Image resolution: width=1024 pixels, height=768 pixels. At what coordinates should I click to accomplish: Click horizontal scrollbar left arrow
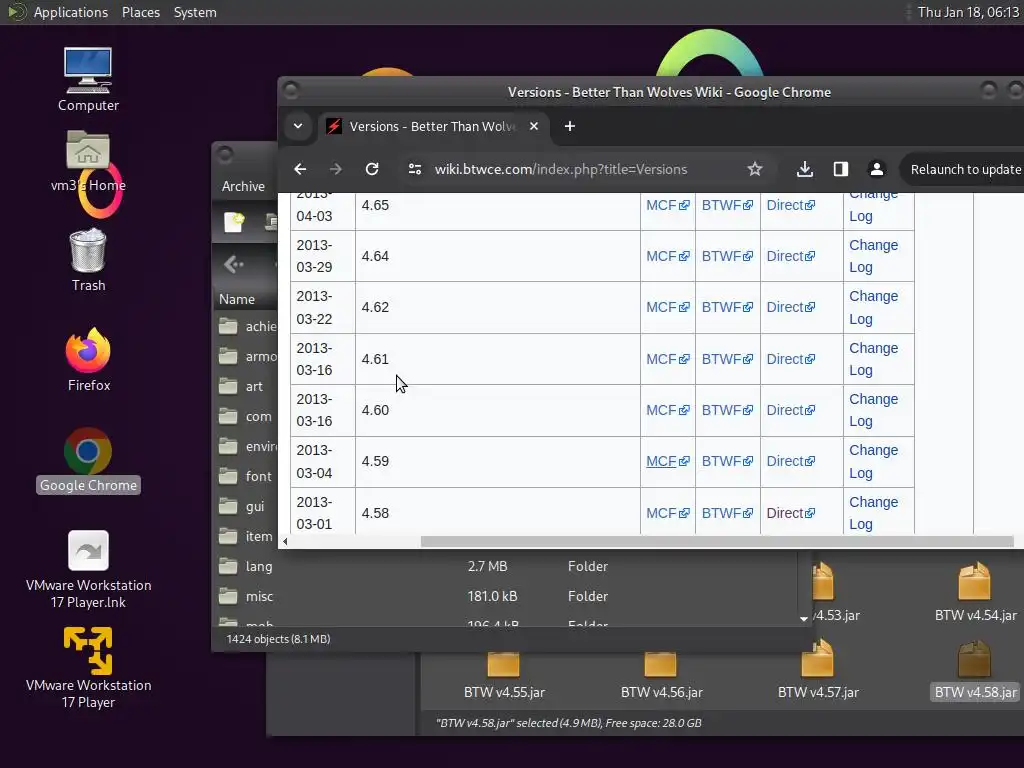(285, 541)
